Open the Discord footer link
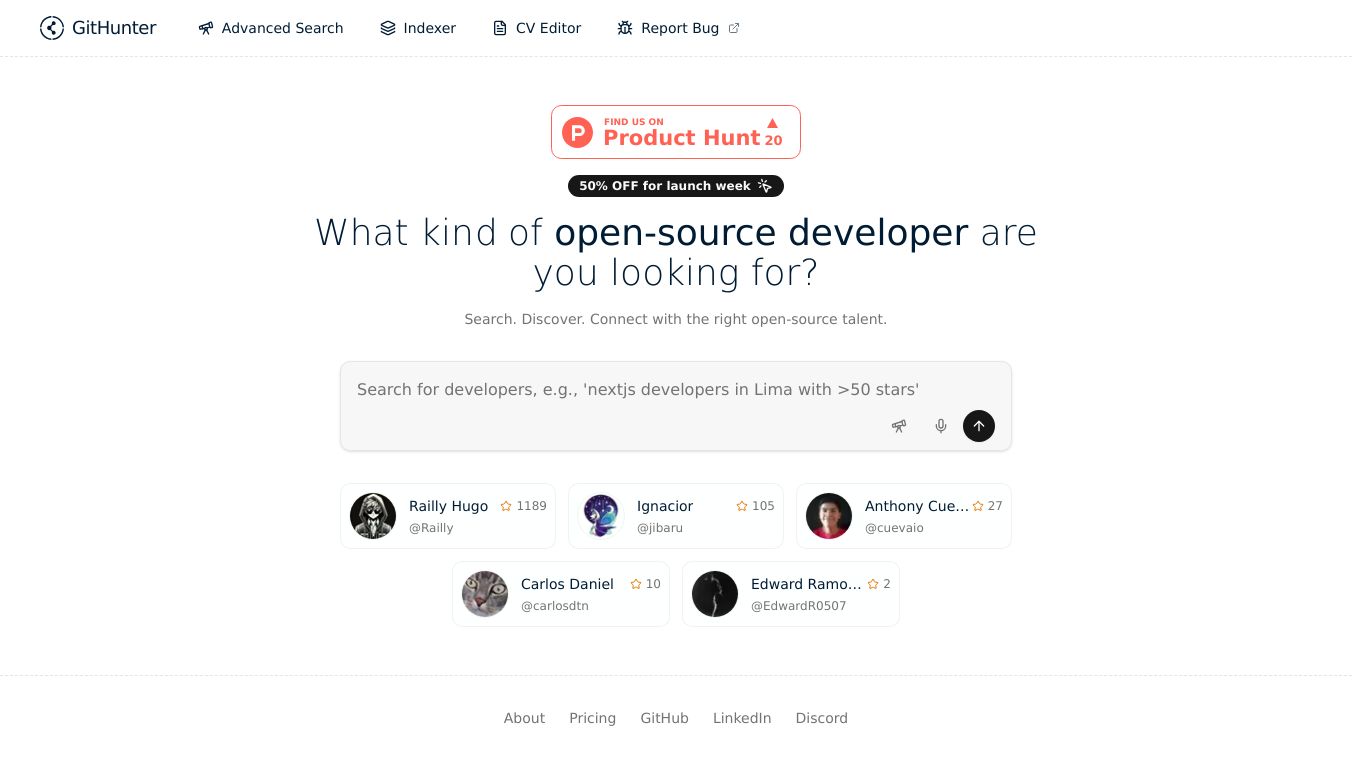This screenshot has height=760, width=1352. 822,718
